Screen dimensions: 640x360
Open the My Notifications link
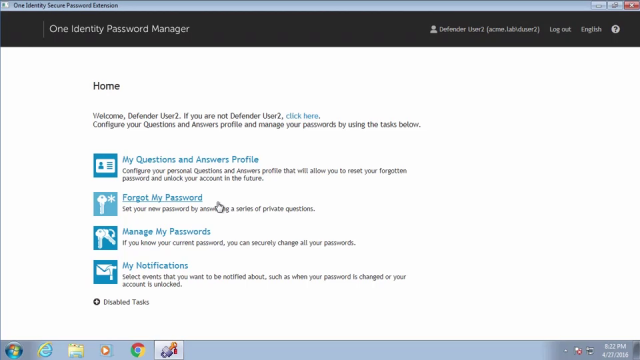(155, 265)
